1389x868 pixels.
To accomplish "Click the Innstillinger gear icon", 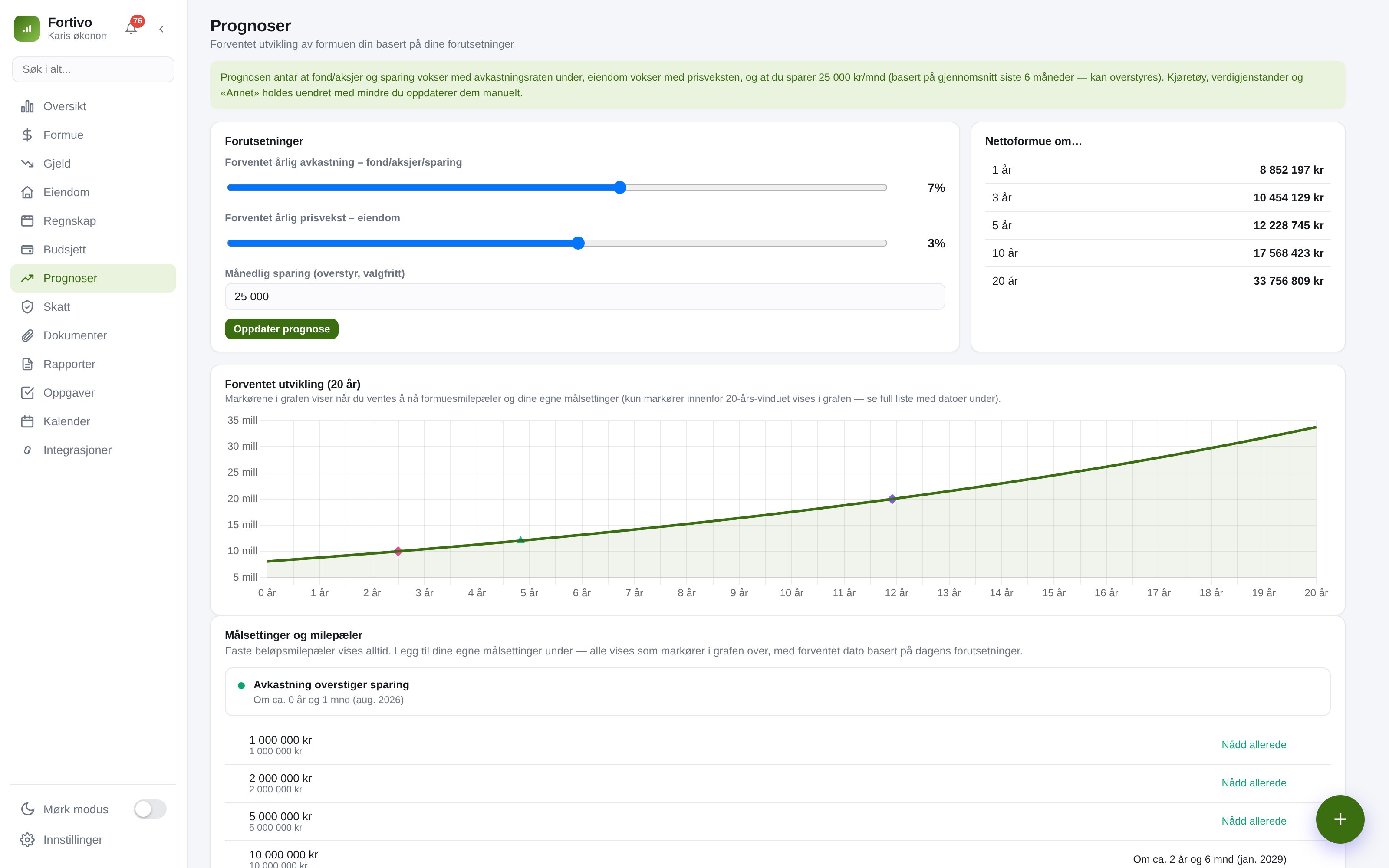I will (27, 840).
